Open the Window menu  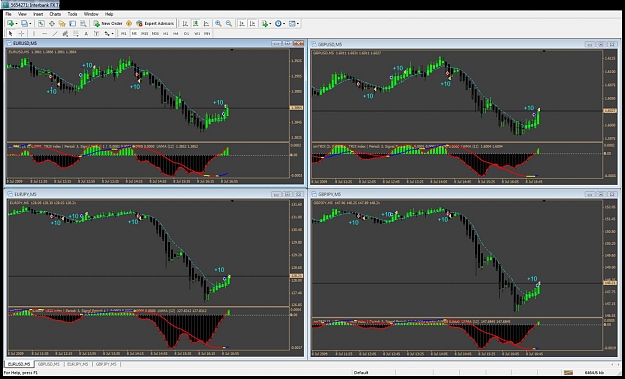coord(91,14)
